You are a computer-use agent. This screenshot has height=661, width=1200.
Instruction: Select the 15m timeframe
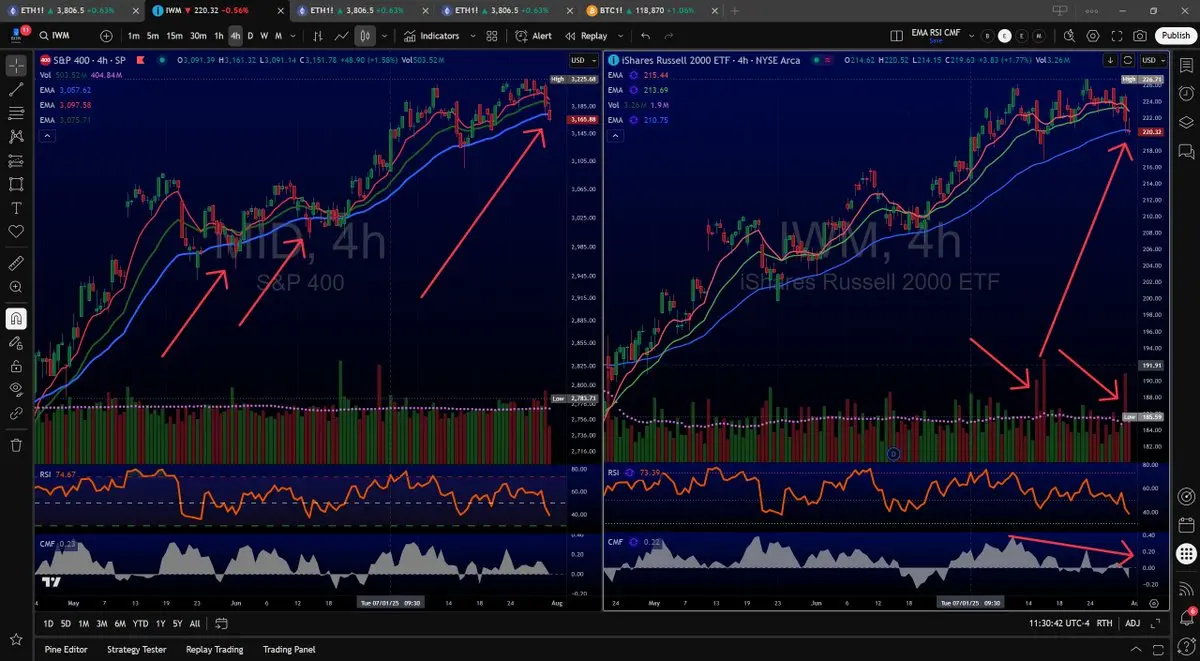coord(174,36)
